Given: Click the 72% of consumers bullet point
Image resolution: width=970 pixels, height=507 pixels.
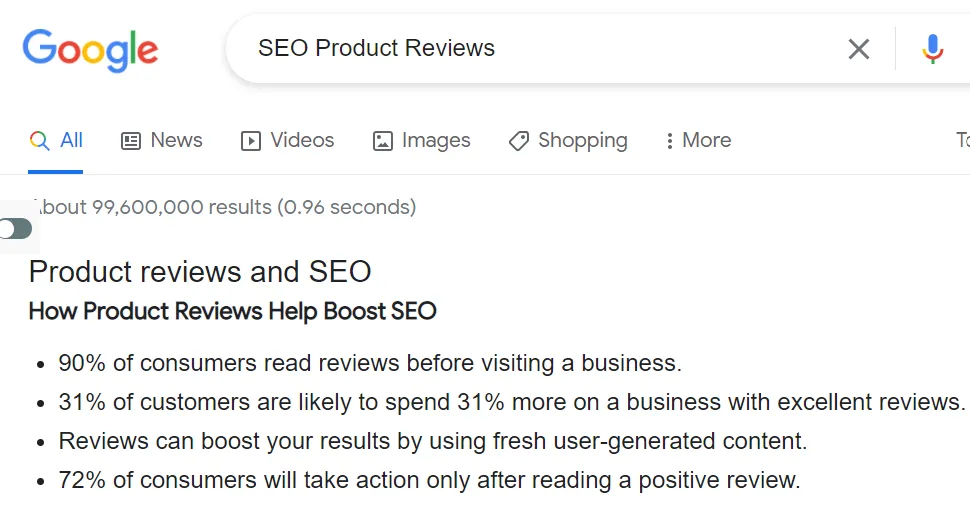Looking at the screenshot, I should click(x=429, y=480).
